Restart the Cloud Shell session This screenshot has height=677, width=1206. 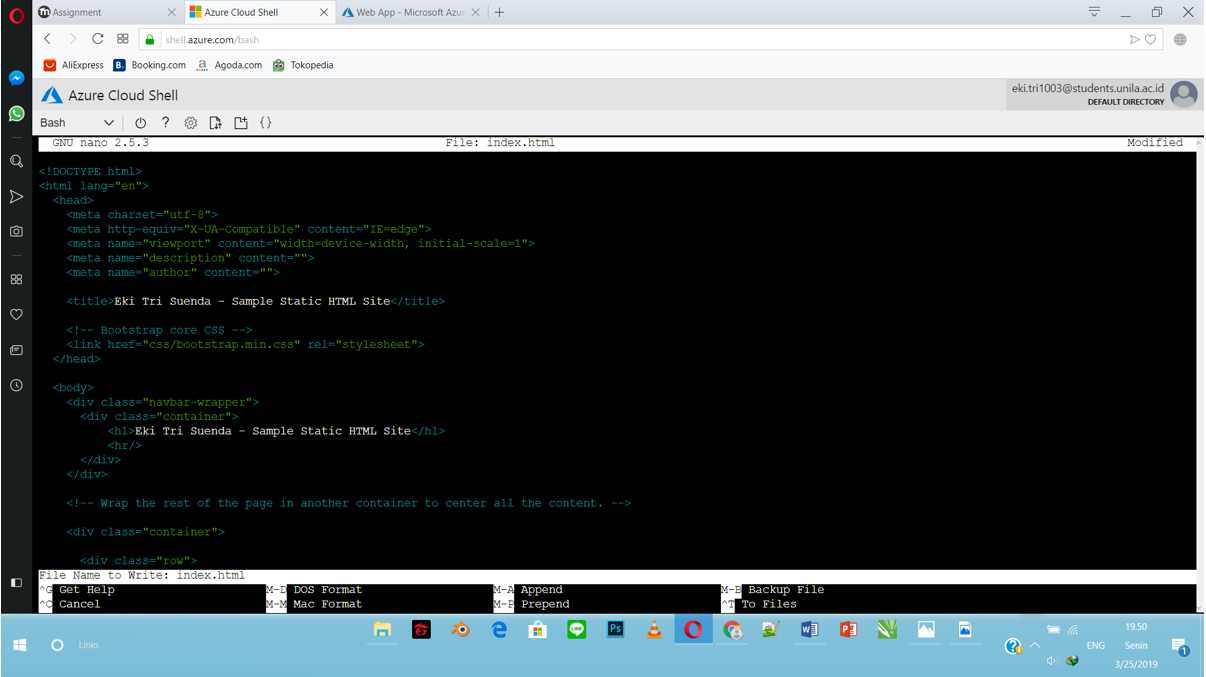tap(140, 122)
